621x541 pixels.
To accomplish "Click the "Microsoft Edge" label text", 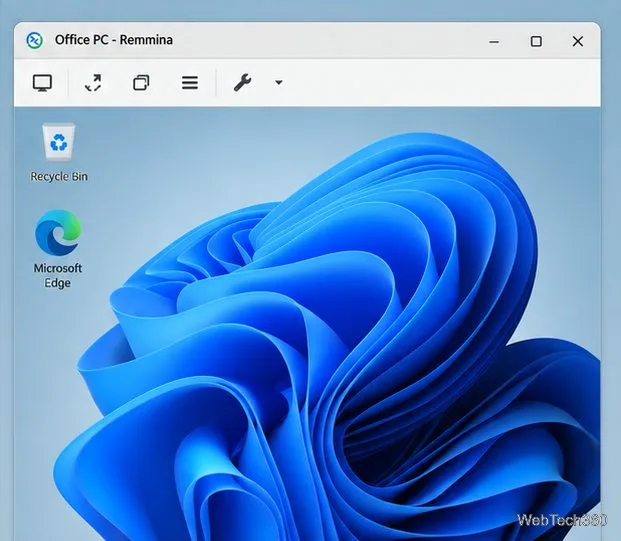I will (x=58, y=276).
